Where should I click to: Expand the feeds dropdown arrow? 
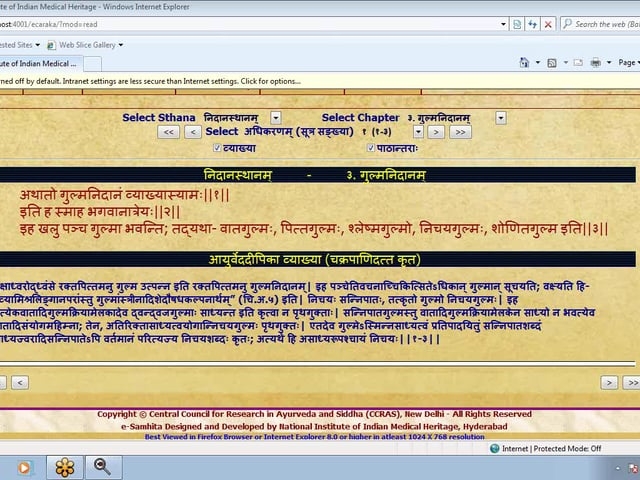(565, 63)
